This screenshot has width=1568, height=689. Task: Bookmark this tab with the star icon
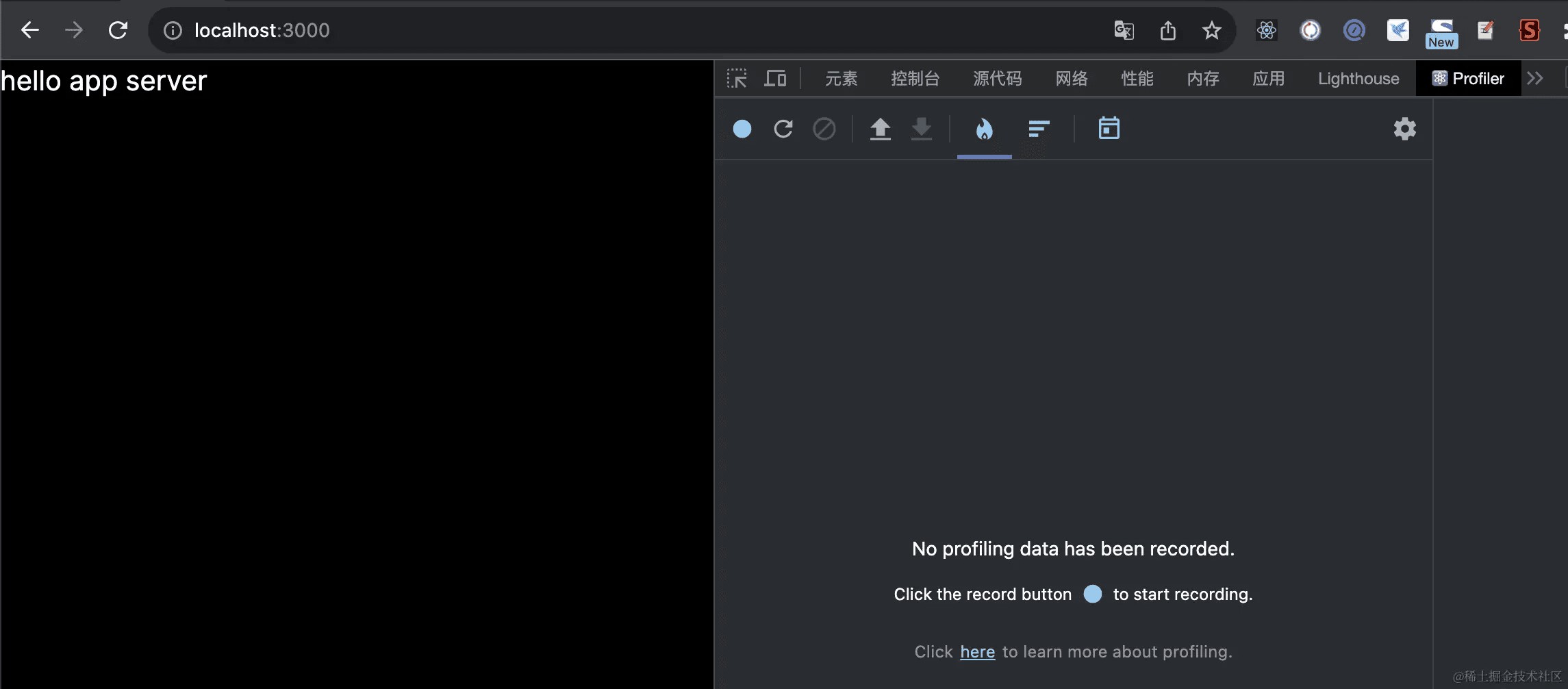coord(1212,30)
